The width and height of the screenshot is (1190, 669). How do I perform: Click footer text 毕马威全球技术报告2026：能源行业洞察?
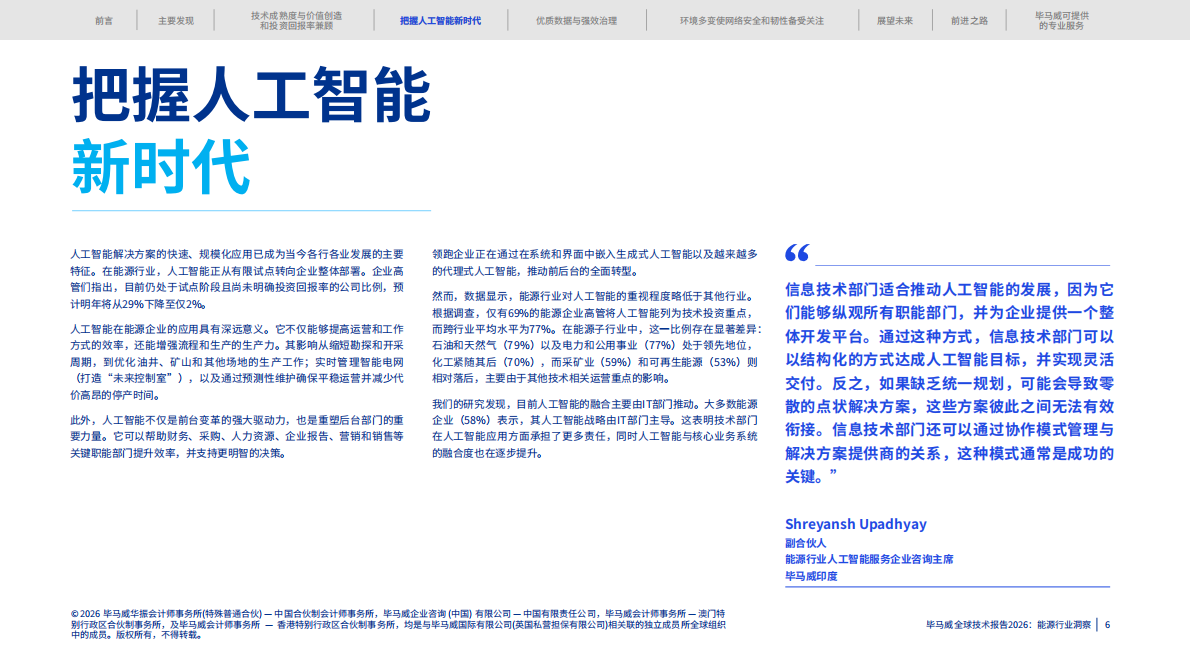1008,625
